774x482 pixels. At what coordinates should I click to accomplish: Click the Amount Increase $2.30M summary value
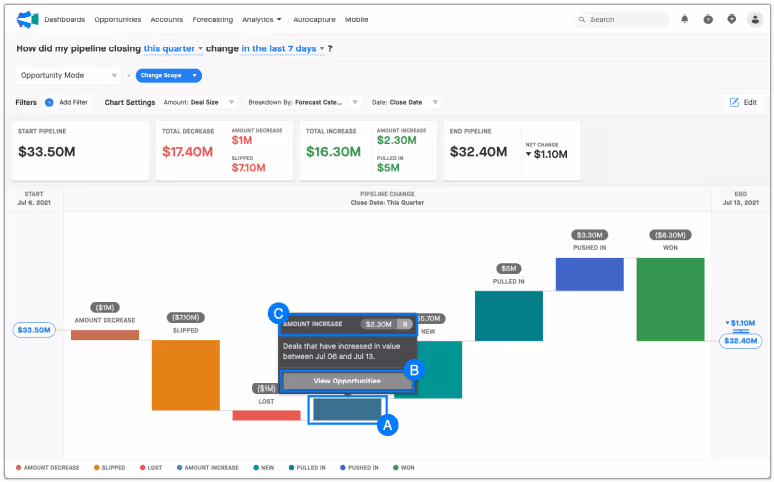(396, 140)
